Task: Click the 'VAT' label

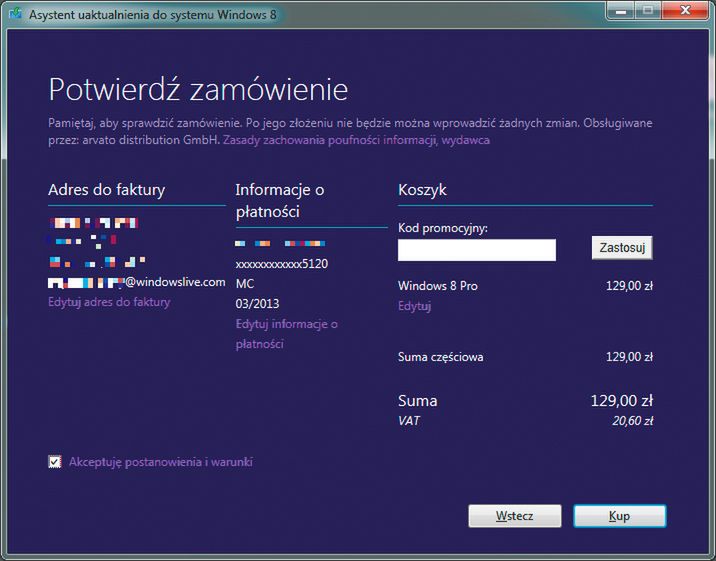Action: point(409,421)
